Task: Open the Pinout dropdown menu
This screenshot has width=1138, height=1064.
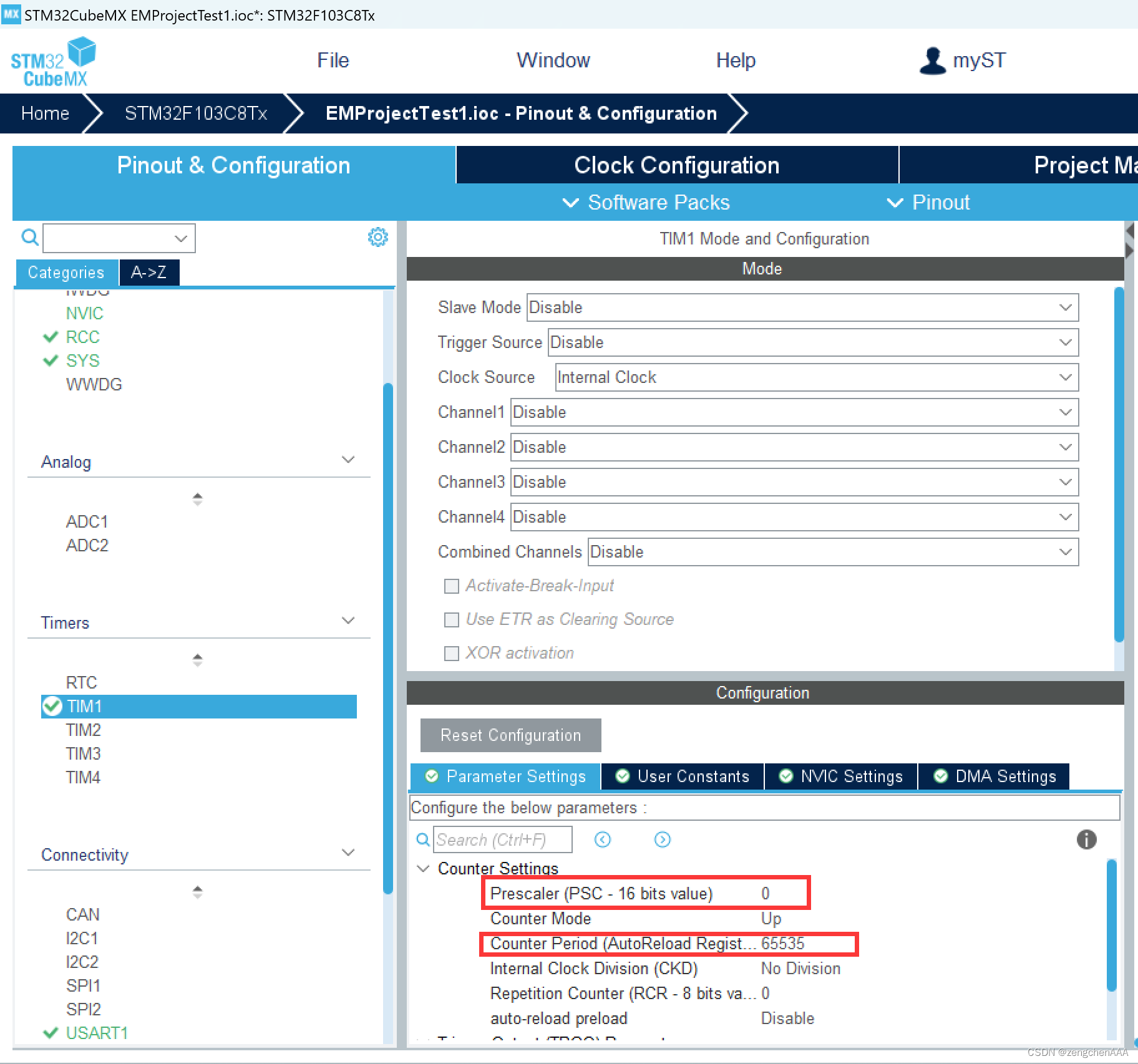Action: pos(928,202)
